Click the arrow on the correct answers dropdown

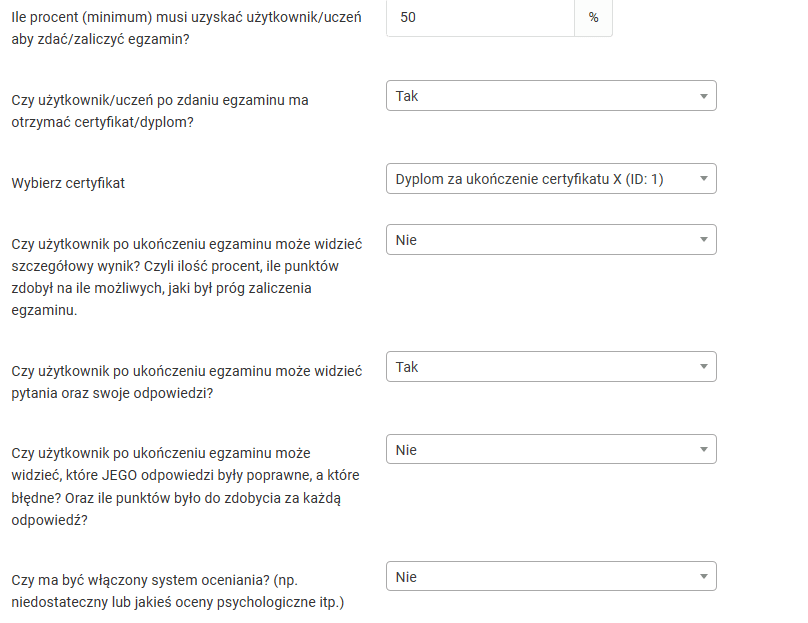[x=703, y=451]
